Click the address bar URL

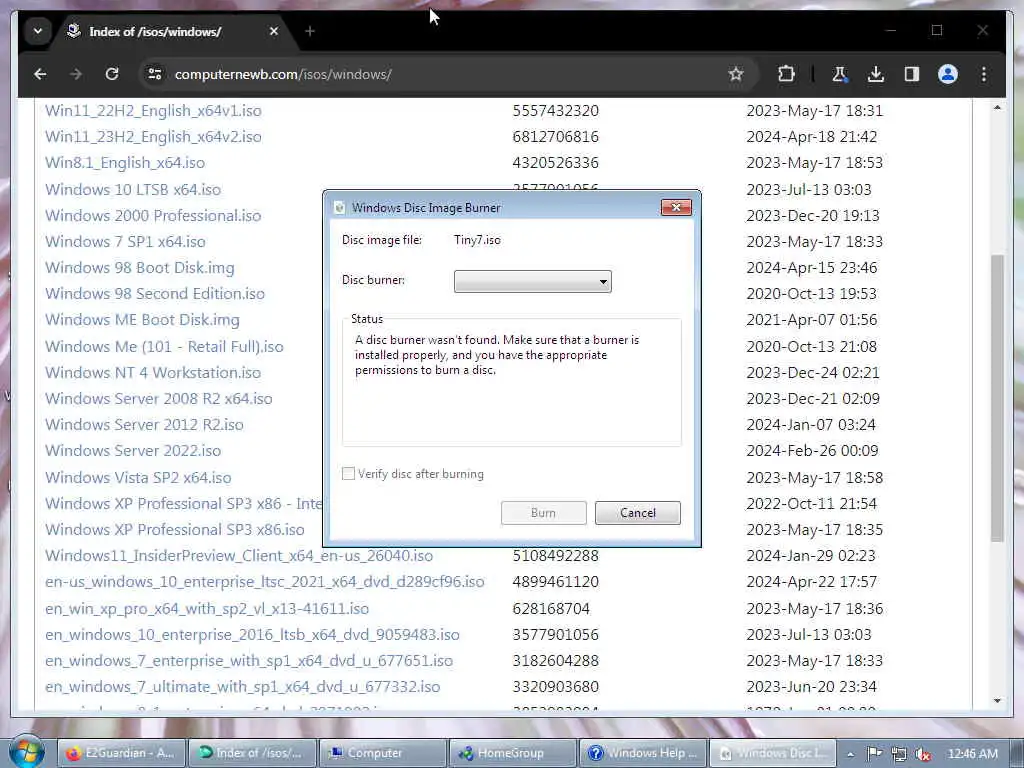[283, 74]
